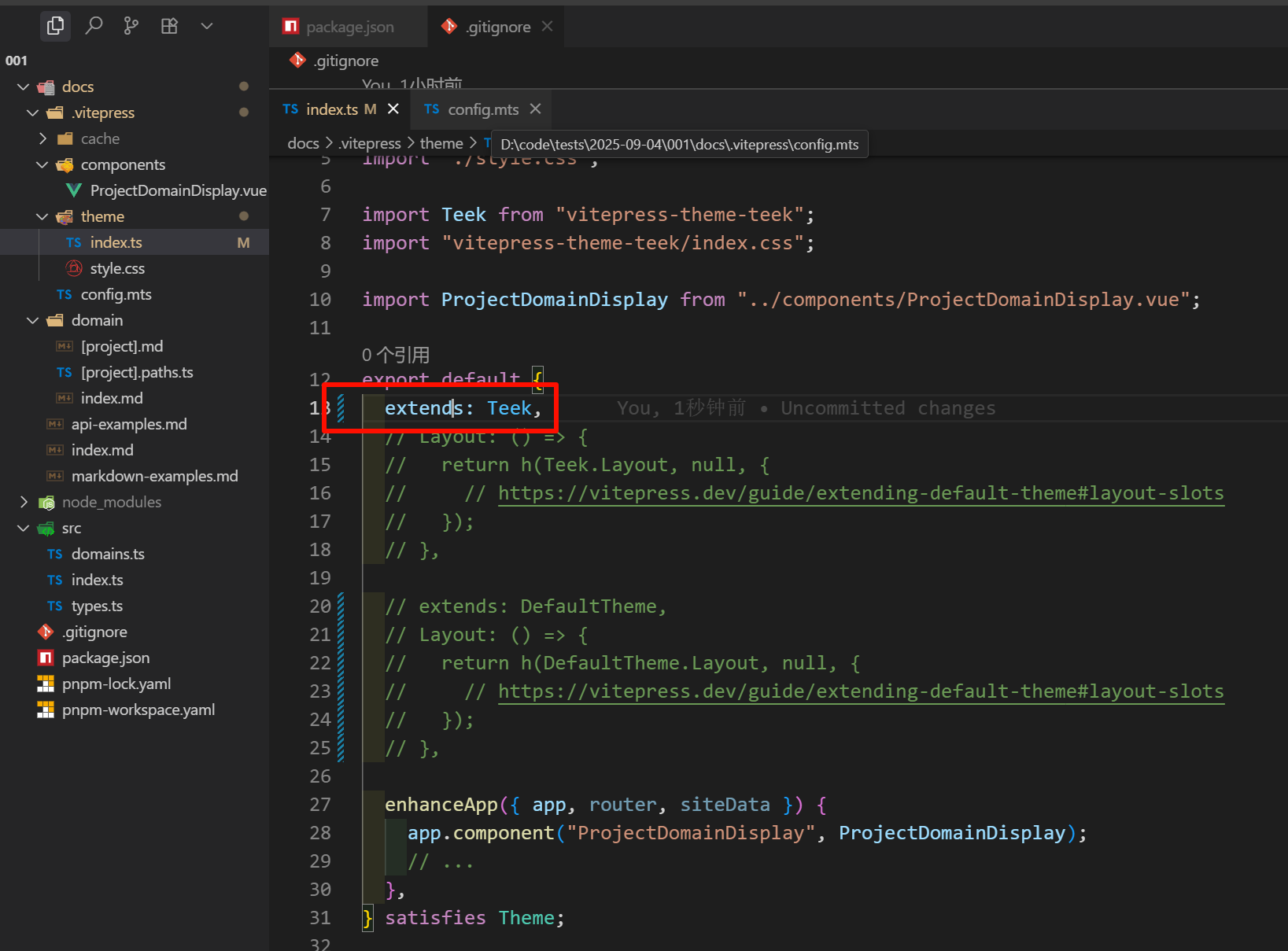Click the git icon on .gitignore tab
1288x951 pixels.
coord(448,27)
